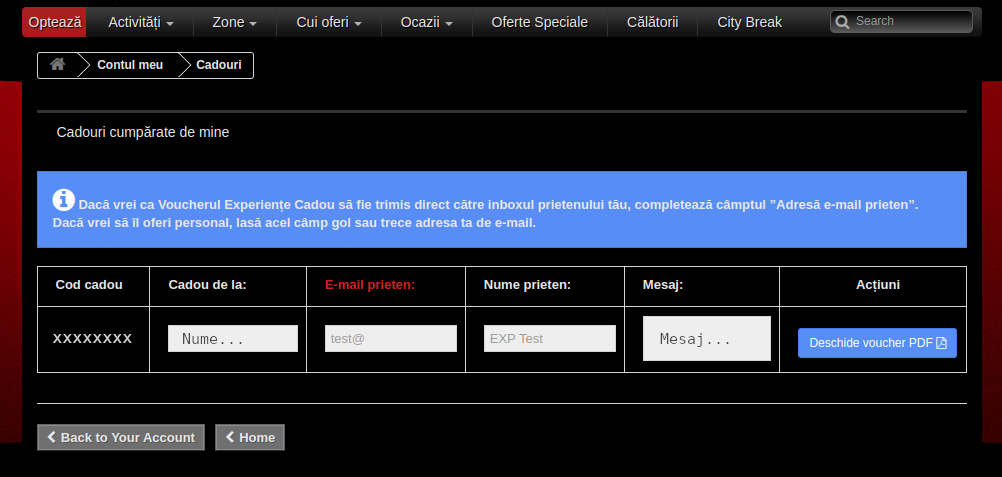Click the friend e-mail field test@

click(x=391, y=339)
